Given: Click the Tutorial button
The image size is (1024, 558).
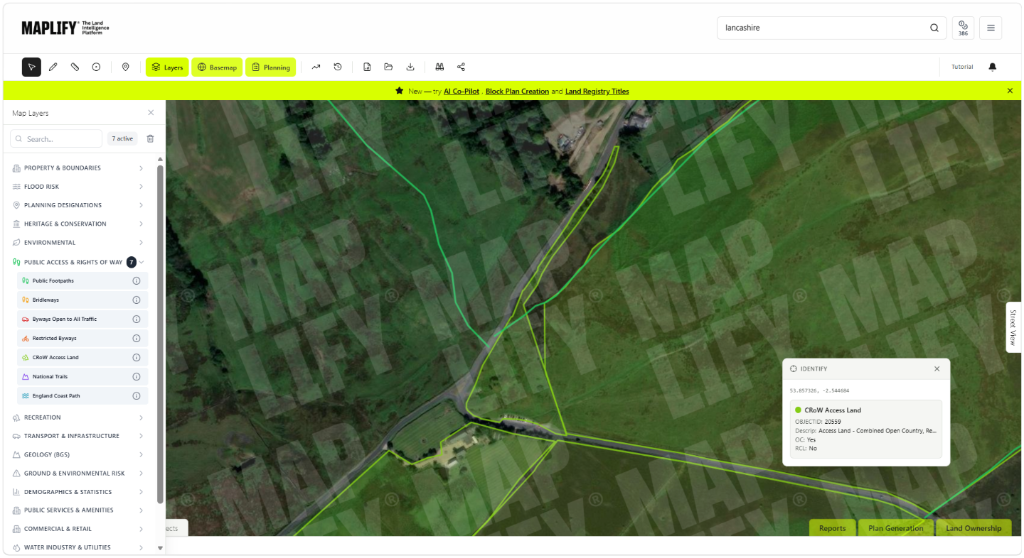Looking at the screenshot, I should [x=963, y=67].
